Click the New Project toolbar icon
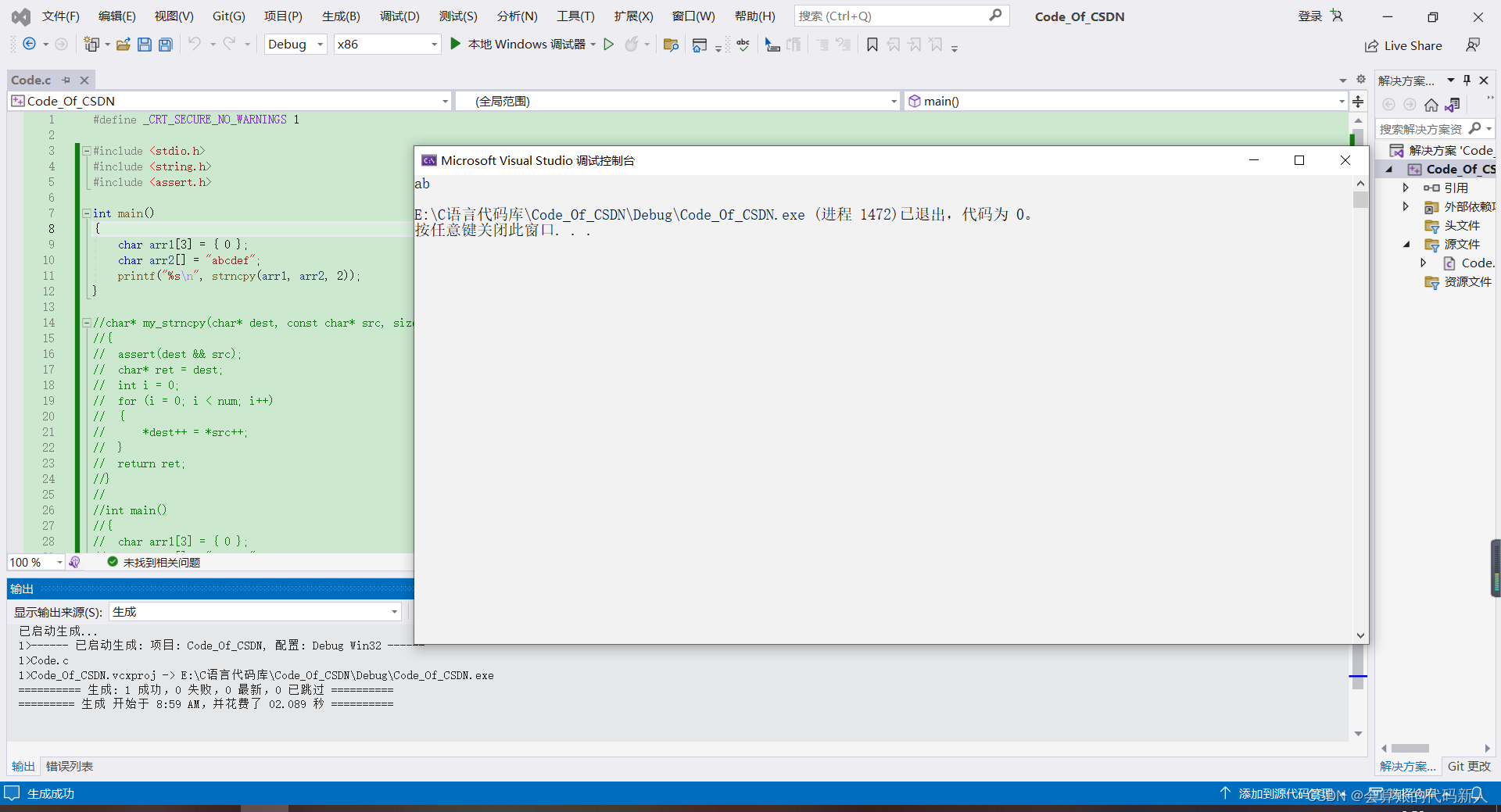 [91, 45]
